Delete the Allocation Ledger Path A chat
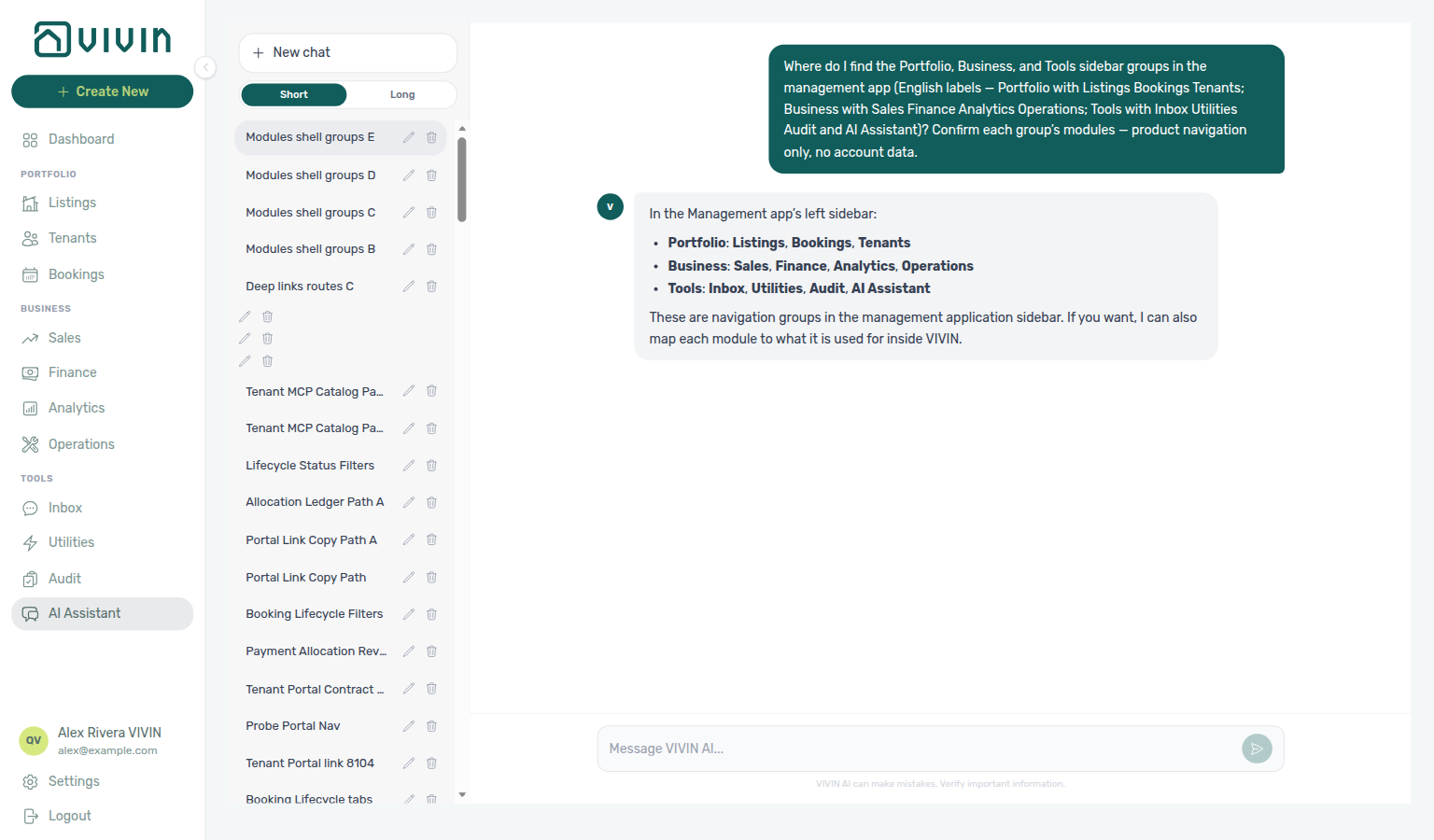1434x840 pixels. 431,502
